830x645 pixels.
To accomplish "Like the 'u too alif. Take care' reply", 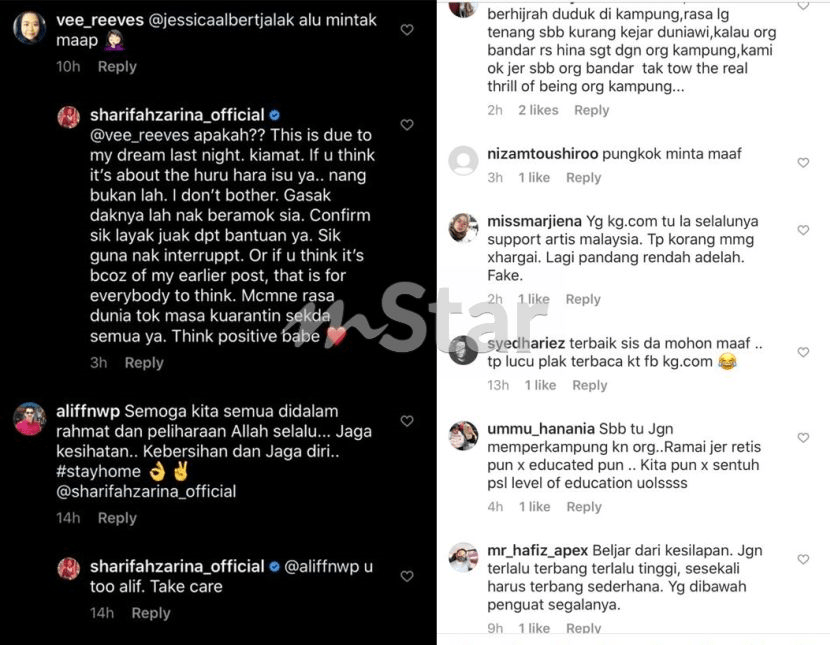I will click(407, 576).
